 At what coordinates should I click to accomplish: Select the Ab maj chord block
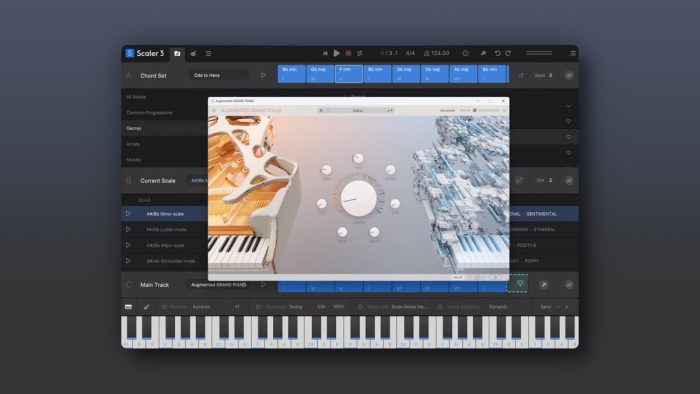(x=463, y=74)
